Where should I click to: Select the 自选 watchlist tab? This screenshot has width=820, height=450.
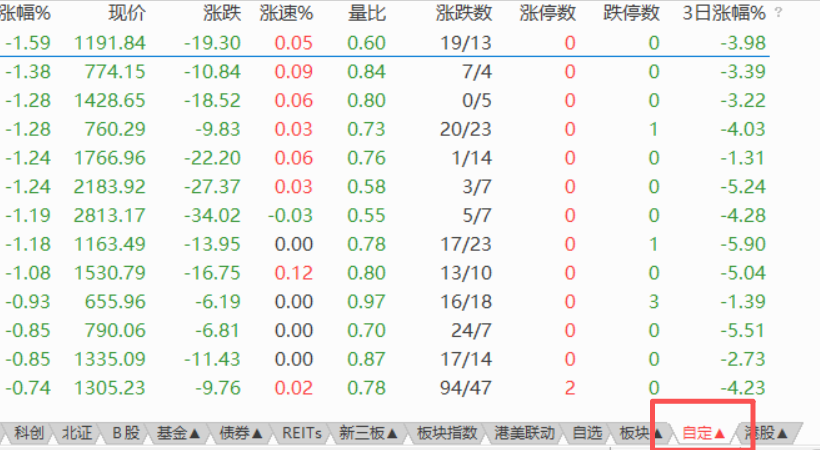point(587,433)
